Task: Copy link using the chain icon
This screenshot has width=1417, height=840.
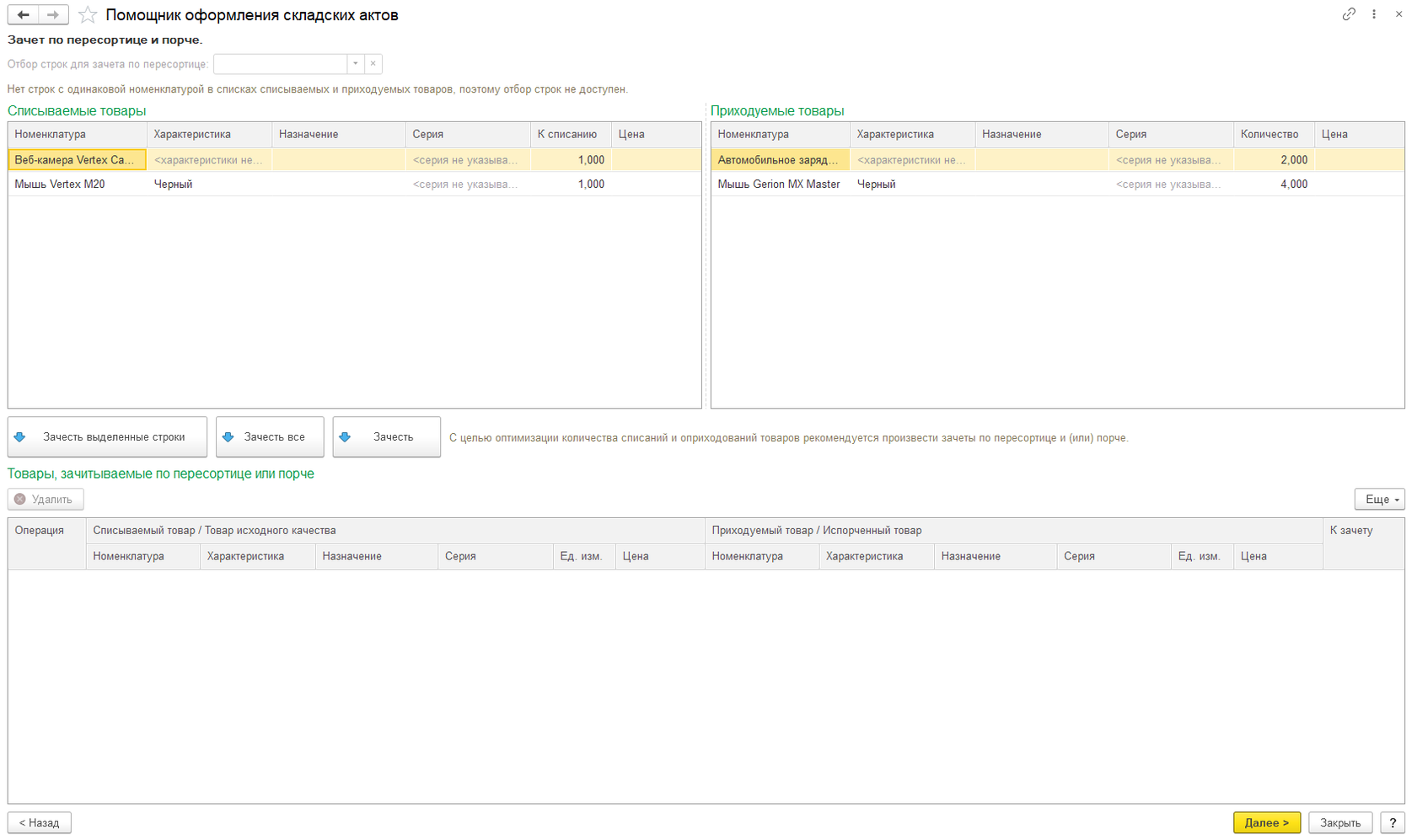Action: coord(1349,14)
